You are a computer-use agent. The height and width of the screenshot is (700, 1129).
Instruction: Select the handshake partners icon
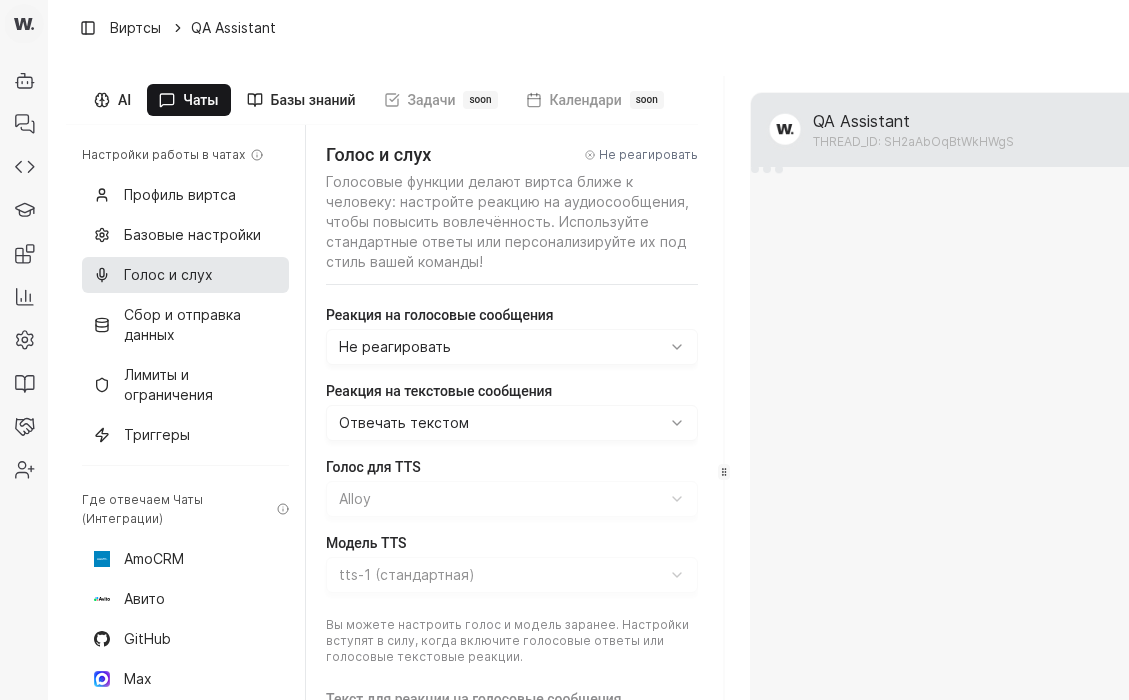tap(24, 426)
